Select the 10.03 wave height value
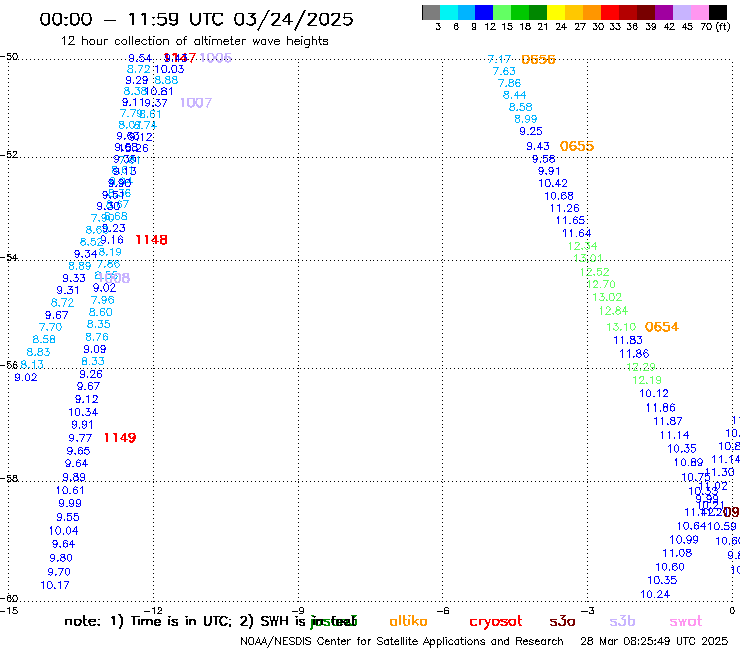The width and height of the screenshot is (740, 650). click(x=169, y=69)
